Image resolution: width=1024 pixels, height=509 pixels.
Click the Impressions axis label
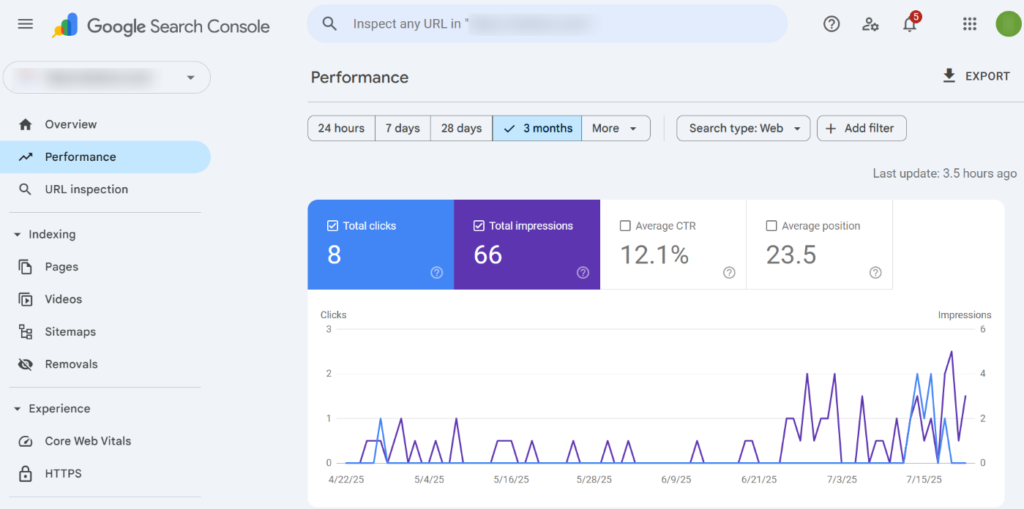pos(965,315)
